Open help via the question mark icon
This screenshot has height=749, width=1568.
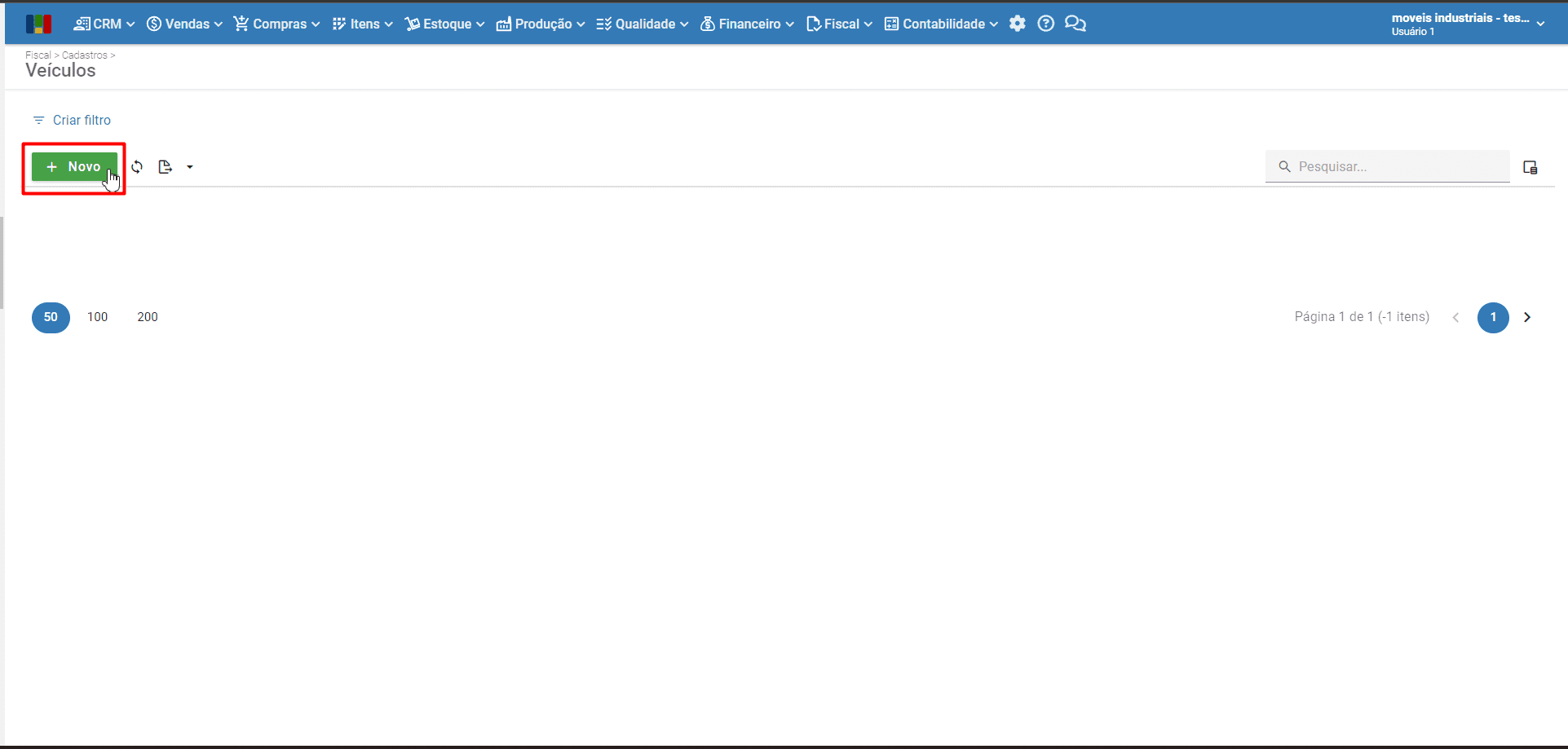(x=1046, y=24)
